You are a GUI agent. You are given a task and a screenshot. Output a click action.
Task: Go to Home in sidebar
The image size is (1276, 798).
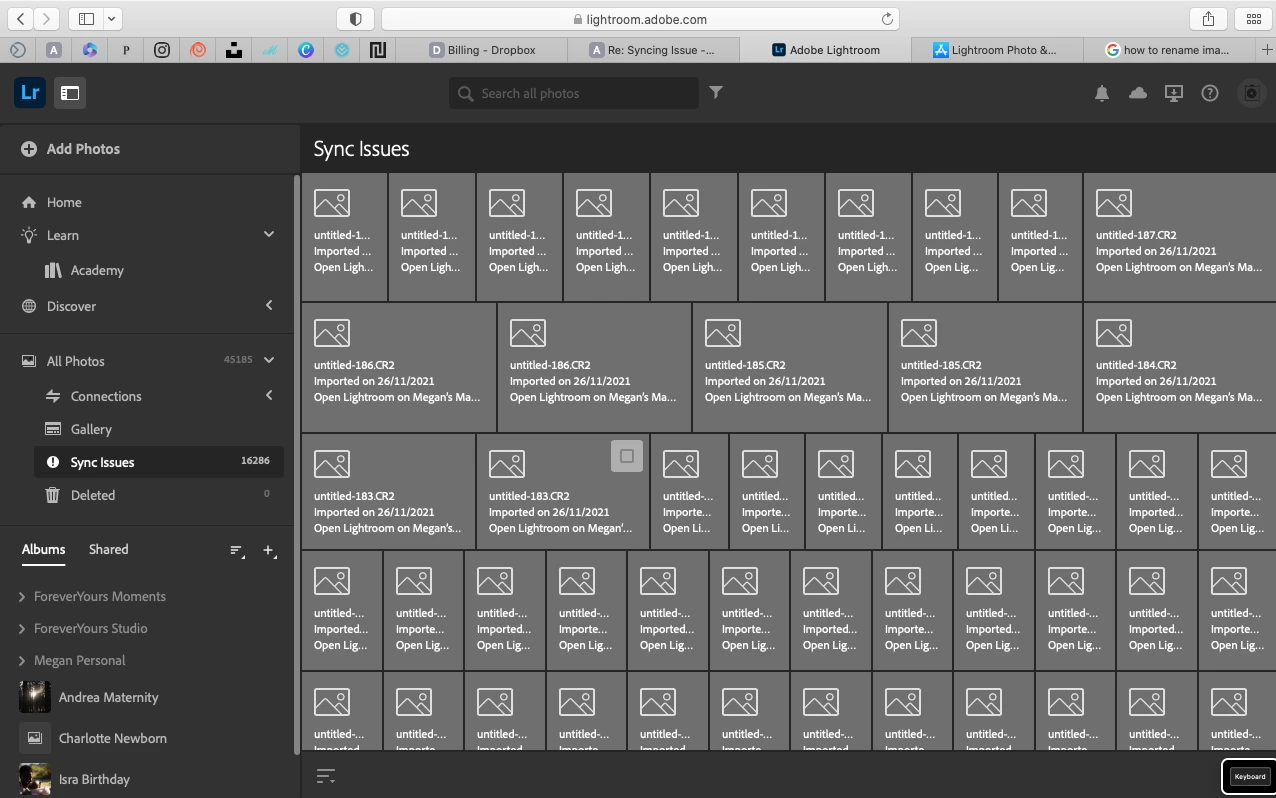pyautogui.click(x=64, y=202)
